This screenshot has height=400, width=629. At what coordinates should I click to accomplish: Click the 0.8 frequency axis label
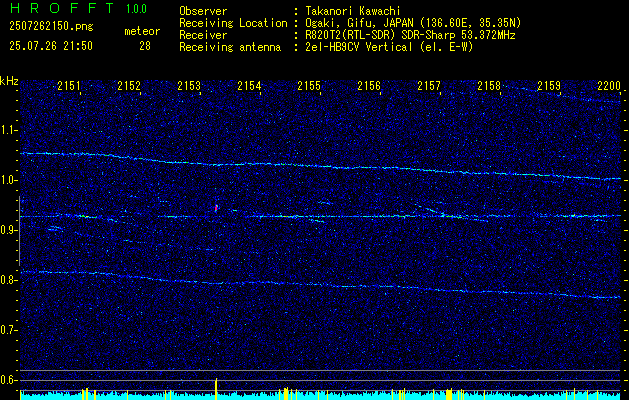(x=8, y=280)
